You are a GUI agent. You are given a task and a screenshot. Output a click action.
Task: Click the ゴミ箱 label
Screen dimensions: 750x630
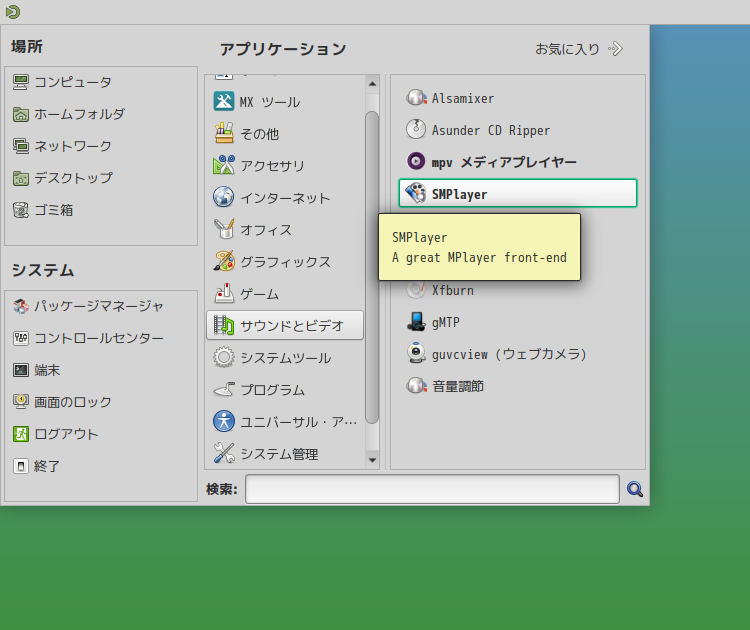click(x=54, y=210)
